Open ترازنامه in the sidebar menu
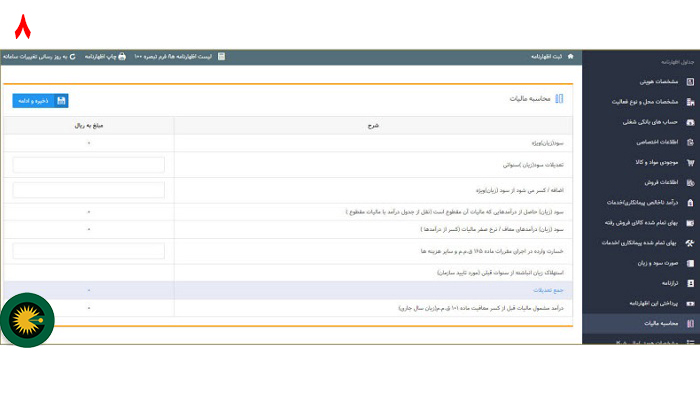700x393 pixels. point(670,283)
